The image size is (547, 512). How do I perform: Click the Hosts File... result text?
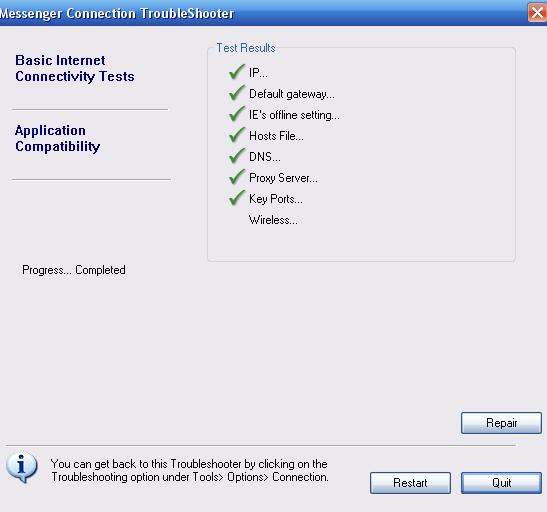pos(276,136)
